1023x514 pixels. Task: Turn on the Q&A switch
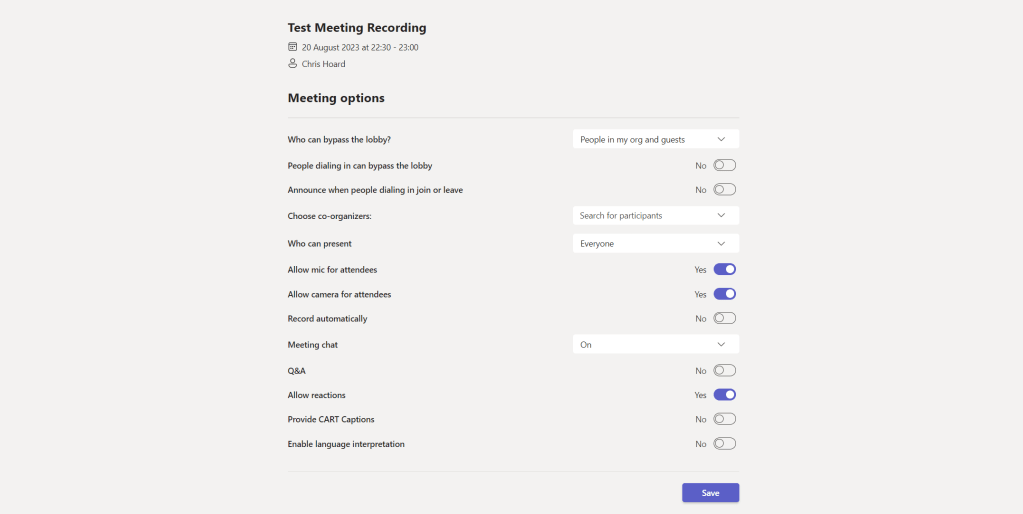(724, 370)
